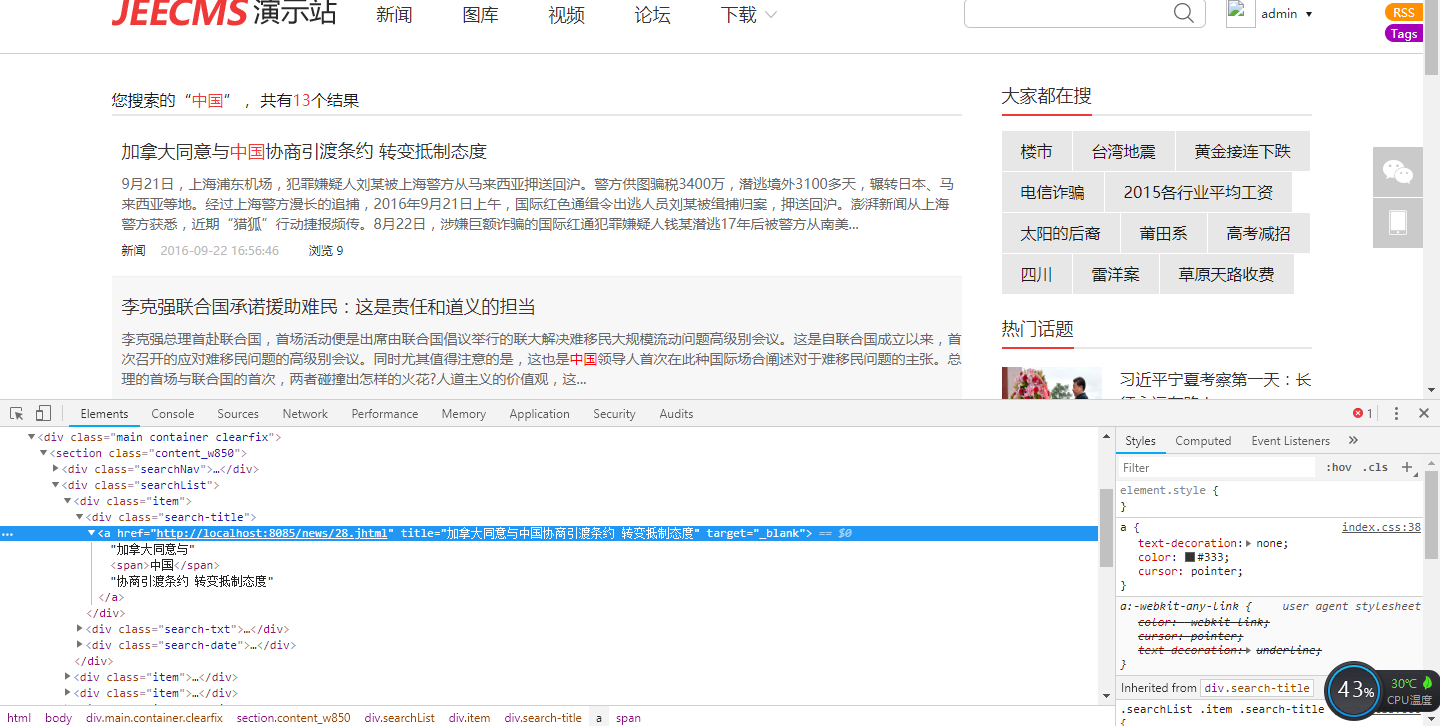The height and width of the screenshot is (726, 1440).
Task: Click the mobile phone icon on sidebar
Action: (1397, 222)
